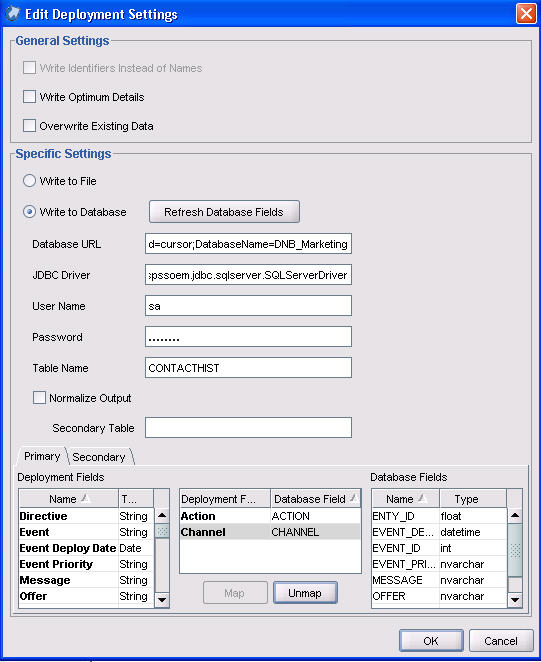Select the Channel mapping row

tap(270, 532)
